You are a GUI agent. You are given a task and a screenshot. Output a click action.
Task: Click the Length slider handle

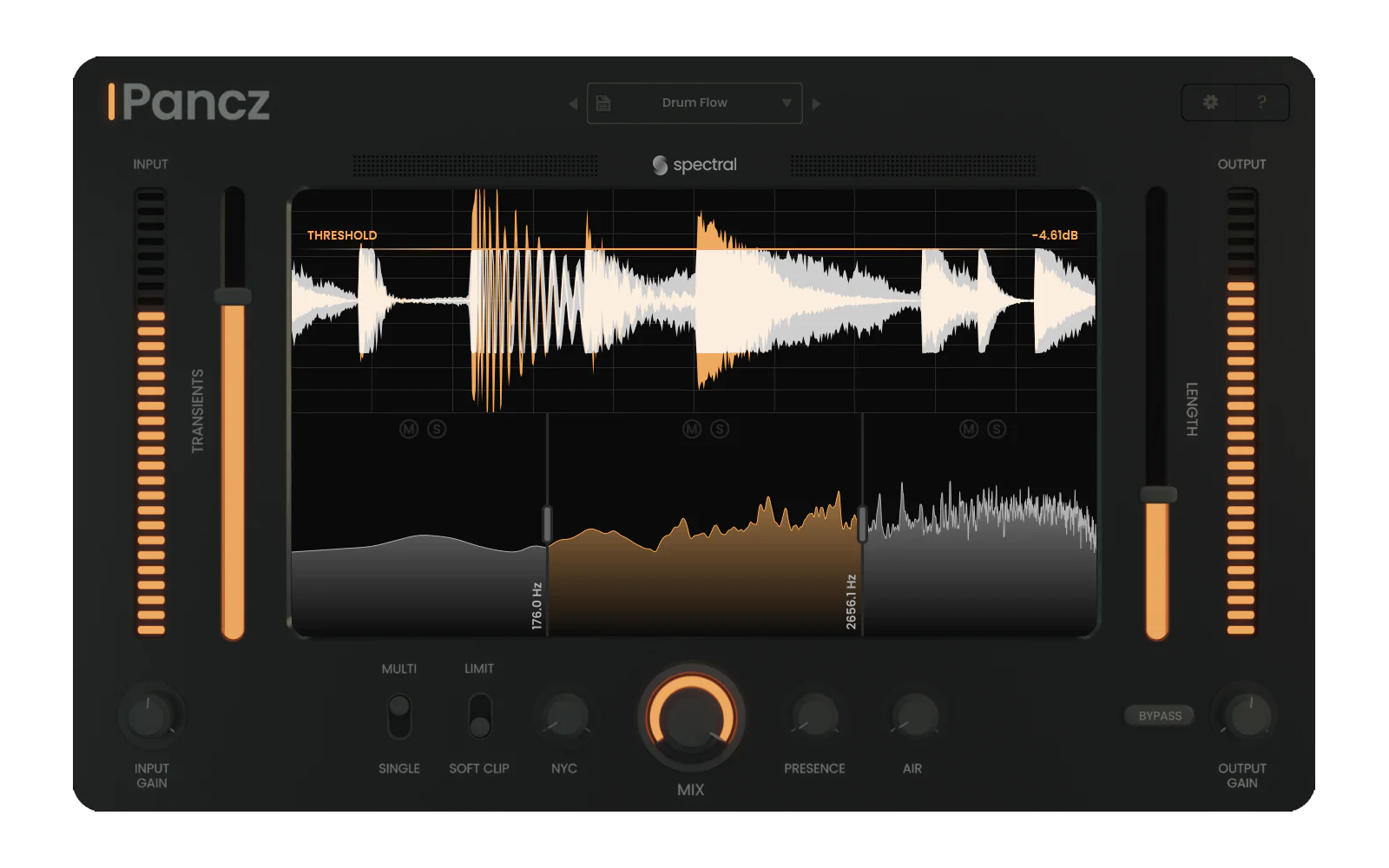(1158, 495)
